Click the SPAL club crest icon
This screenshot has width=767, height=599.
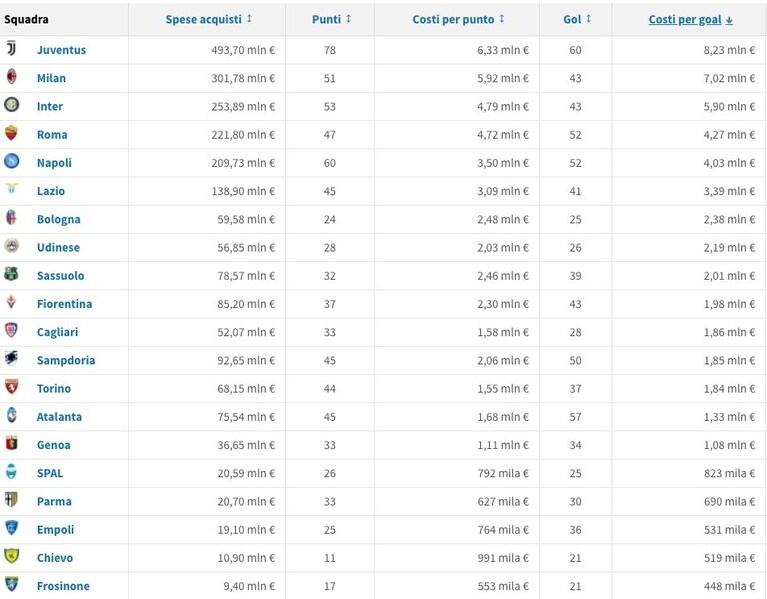pos(11,471)
